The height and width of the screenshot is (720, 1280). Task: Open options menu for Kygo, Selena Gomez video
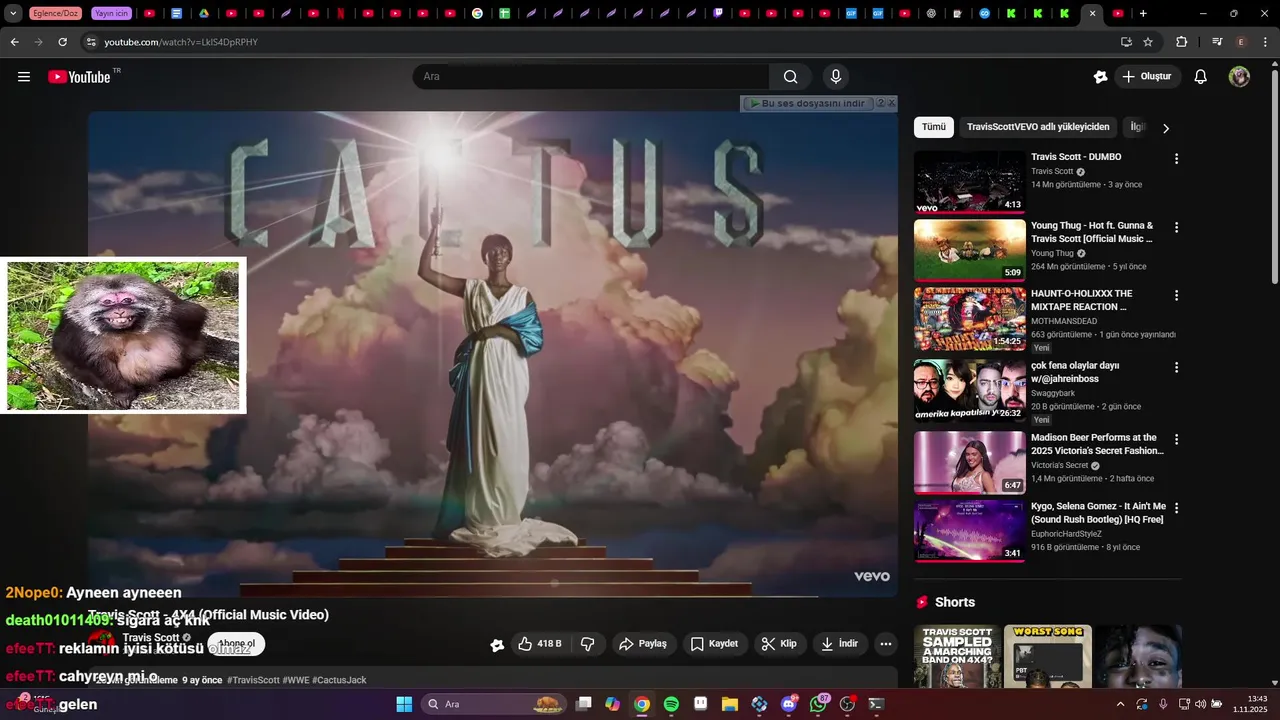(1176, 508)
